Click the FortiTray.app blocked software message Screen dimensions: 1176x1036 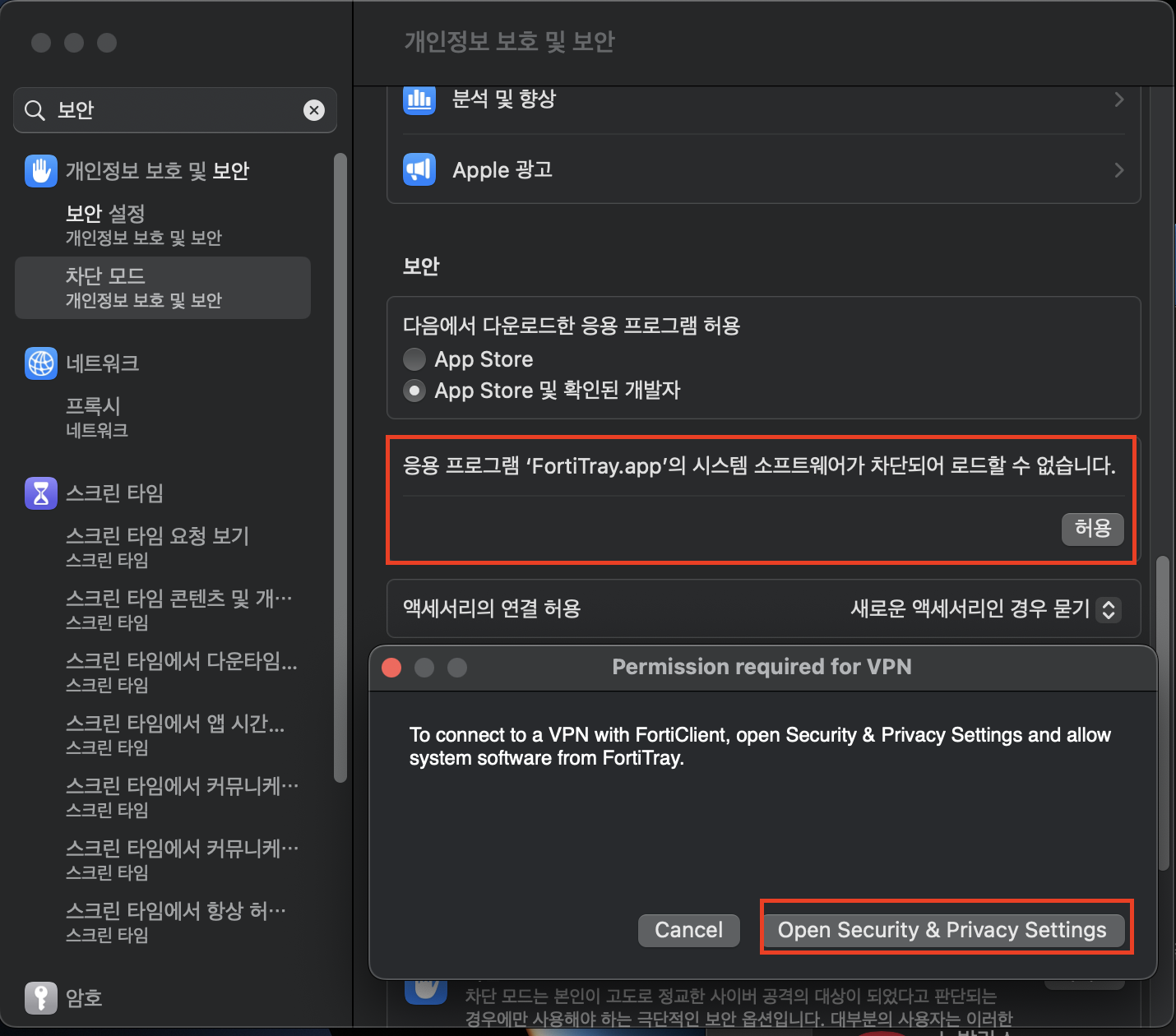[759, 466]
